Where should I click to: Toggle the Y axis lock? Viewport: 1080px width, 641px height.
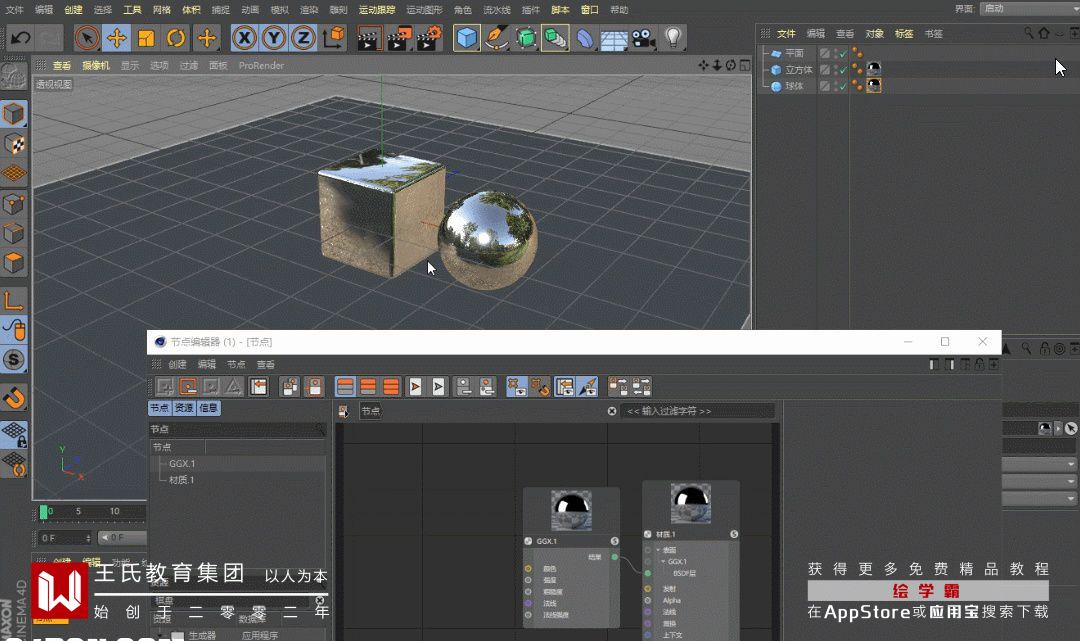tap(273, 37)
